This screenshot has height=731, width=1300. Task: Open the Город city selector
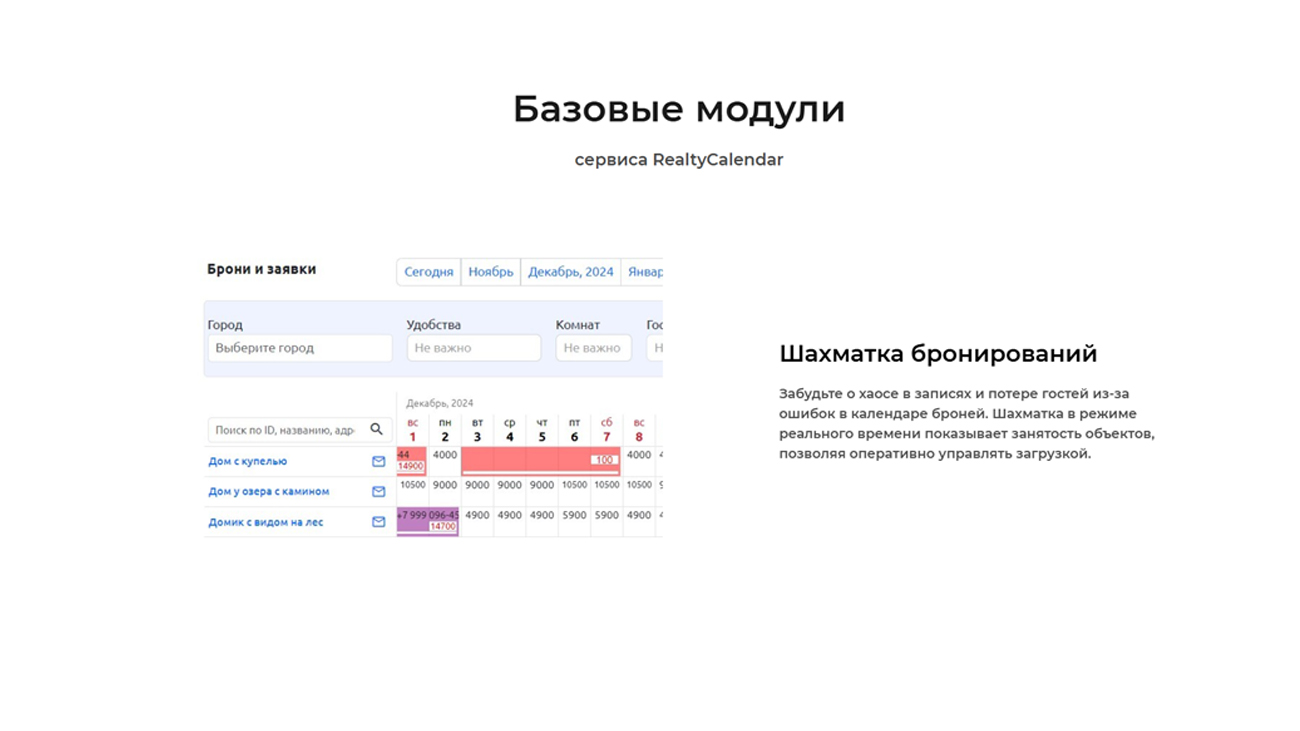299,348
